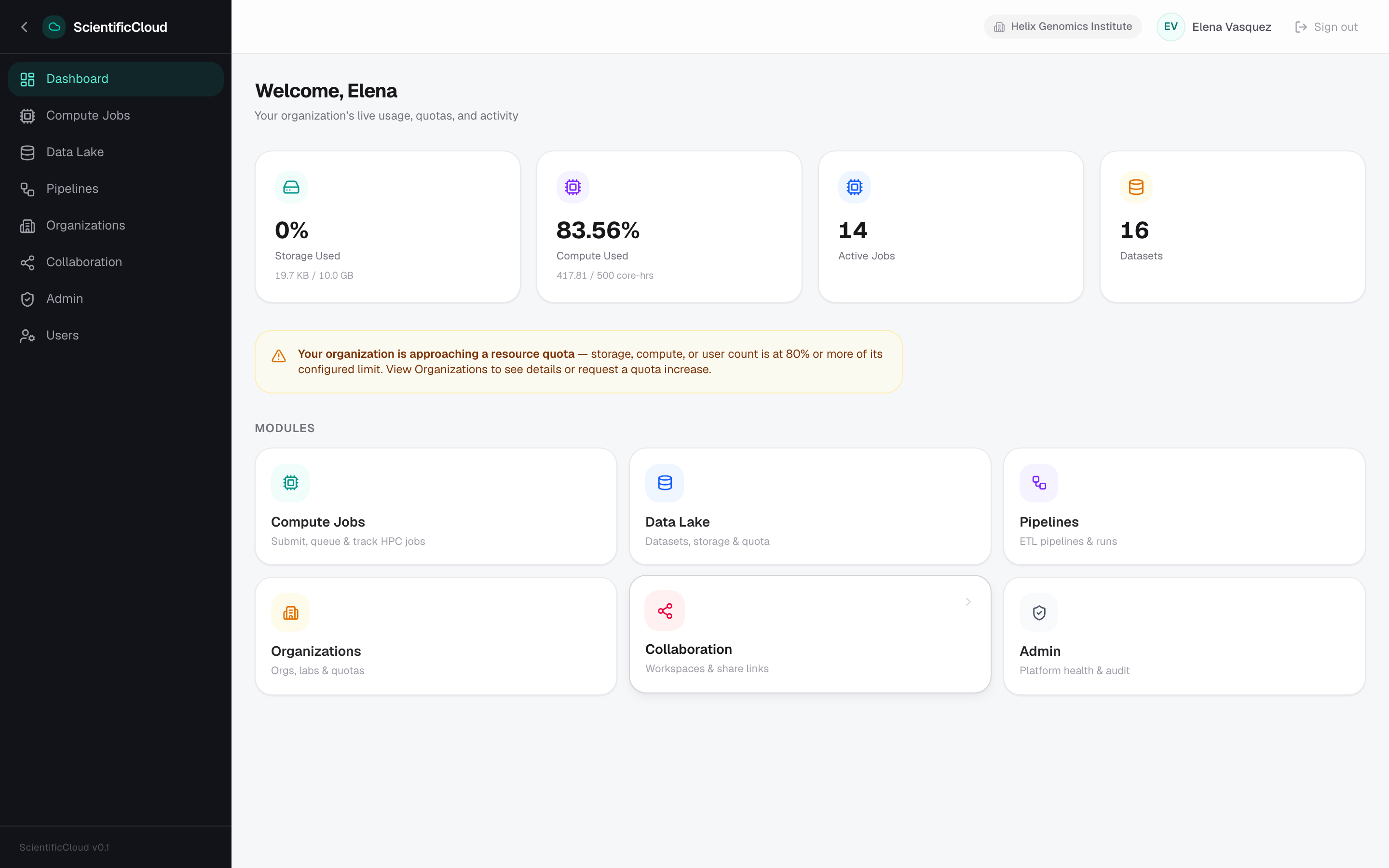Click the quota warning triangle icon

pyautogui.click(x=279, y=356)
